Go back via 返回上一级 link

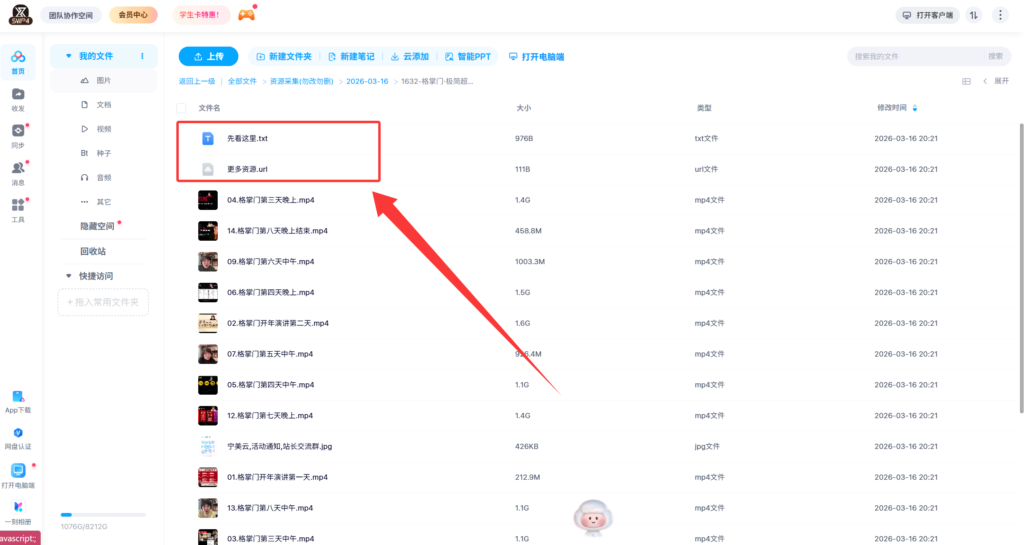click(x=197, y=82)
